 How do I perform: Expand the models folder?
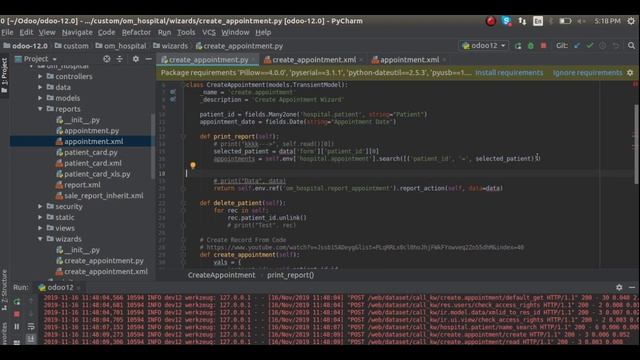coord(40,98)
